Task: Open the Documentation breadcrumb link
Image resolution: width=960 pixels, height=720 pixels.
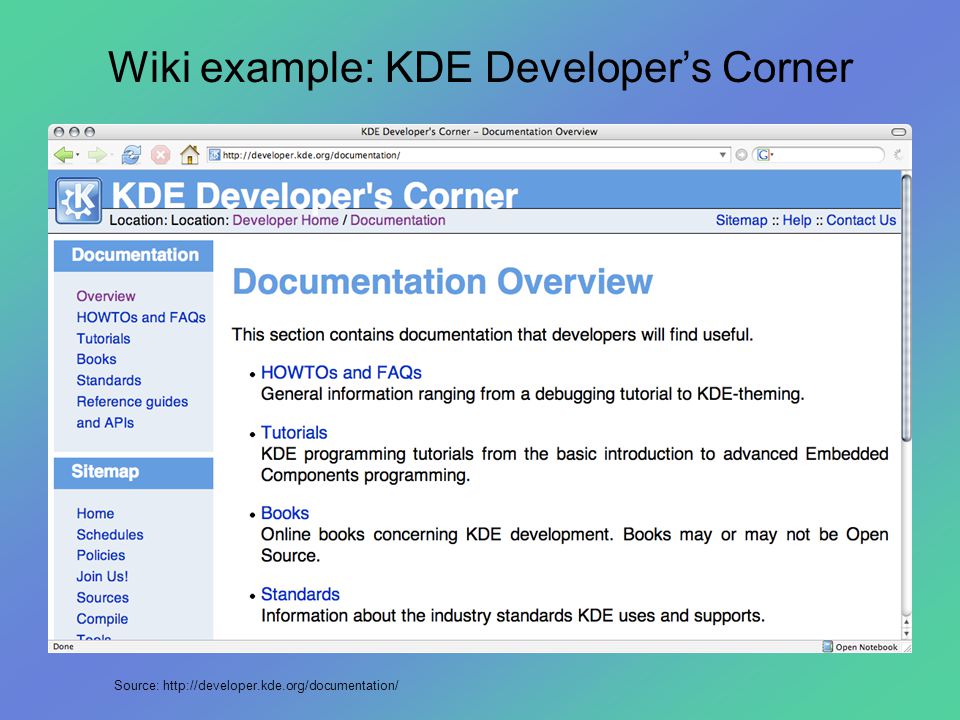Action: tap(398, 220)
